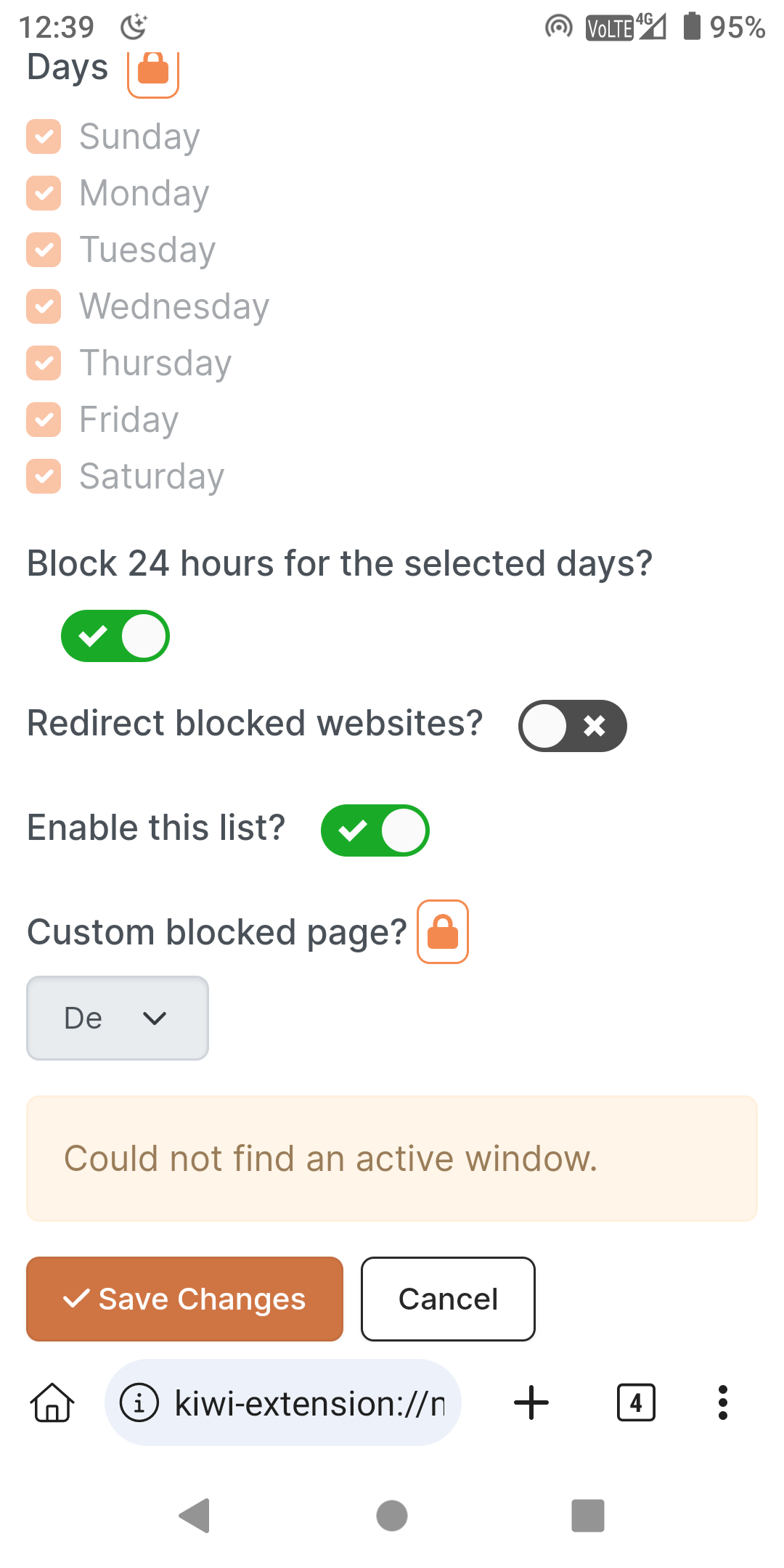Disable Block 24 hours for selected days
Viewport: 784px width, 1568px height.
[x=115, y=636]
